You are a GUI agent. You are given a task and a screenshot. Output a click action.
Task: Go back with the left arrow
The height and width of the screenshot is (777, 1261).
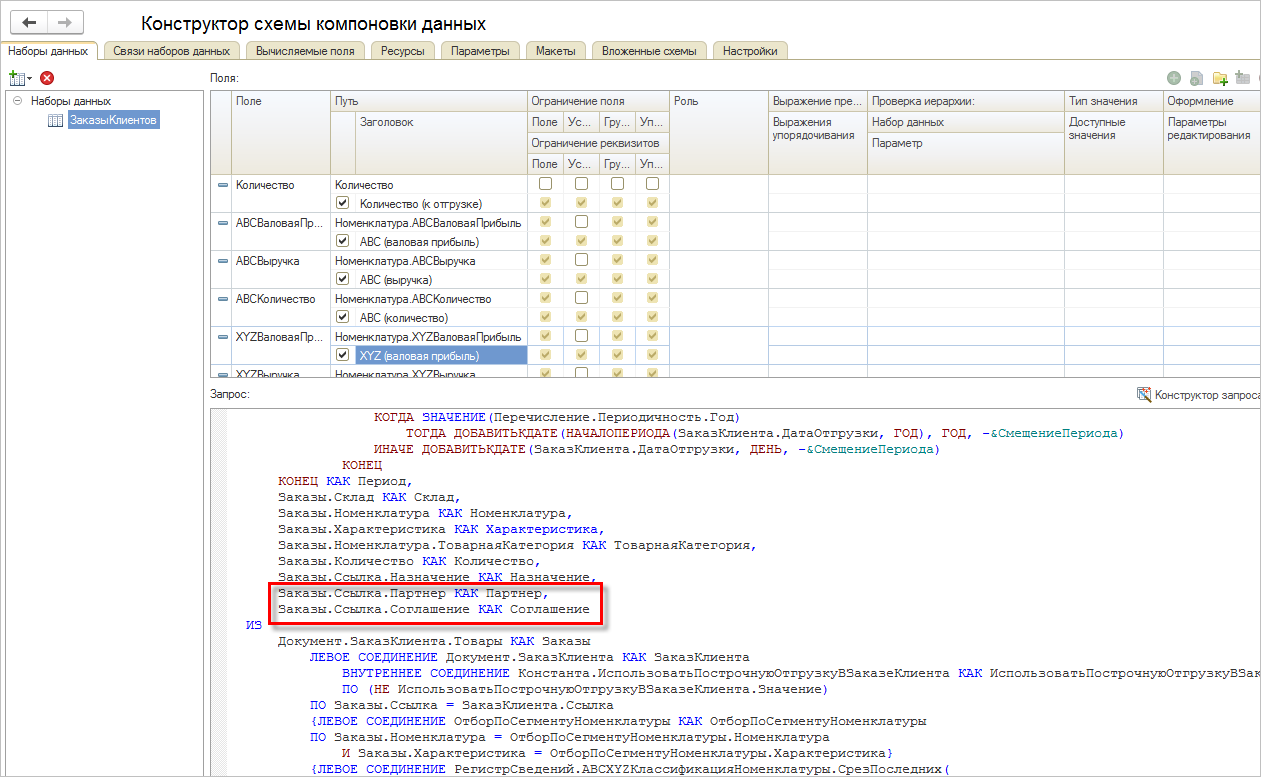coord(30,22)
